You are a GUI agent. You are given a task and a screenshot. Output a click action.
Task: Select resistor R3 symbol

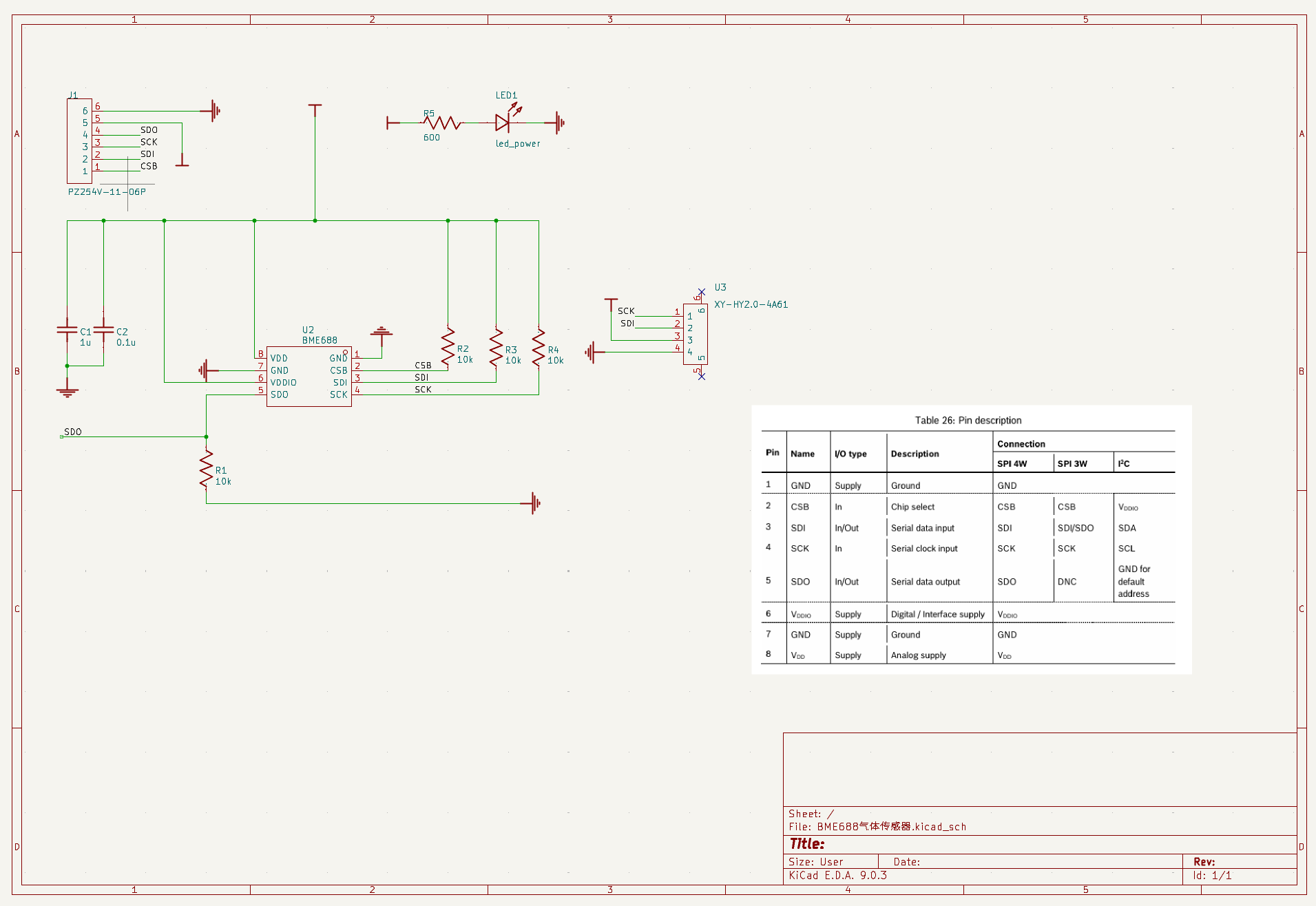496,348
